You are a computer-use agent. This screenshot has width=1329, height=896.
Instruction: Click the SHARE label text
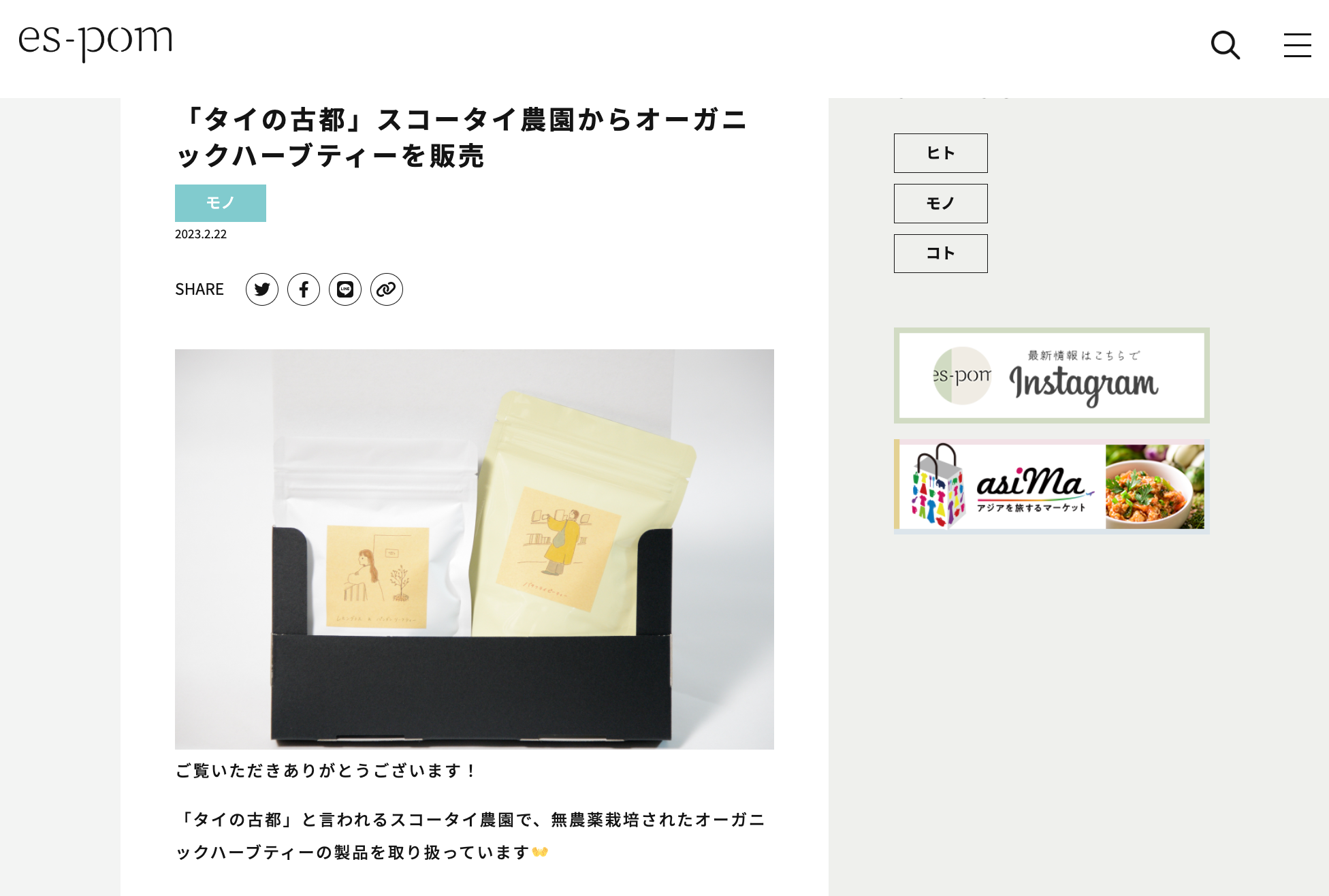tap(199, 289)
